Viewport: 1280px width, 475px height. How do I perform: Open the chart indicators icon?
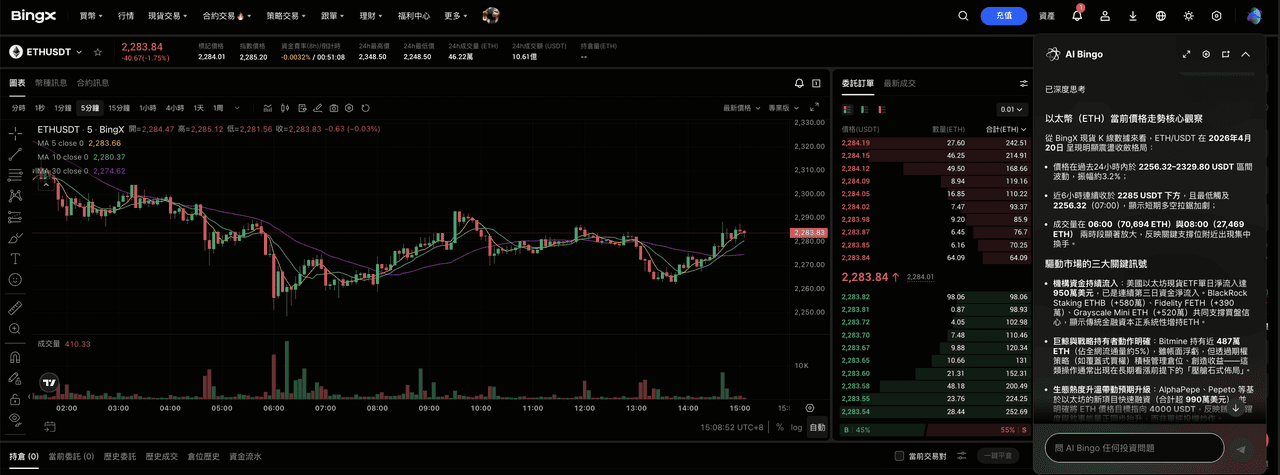(267, 108)
